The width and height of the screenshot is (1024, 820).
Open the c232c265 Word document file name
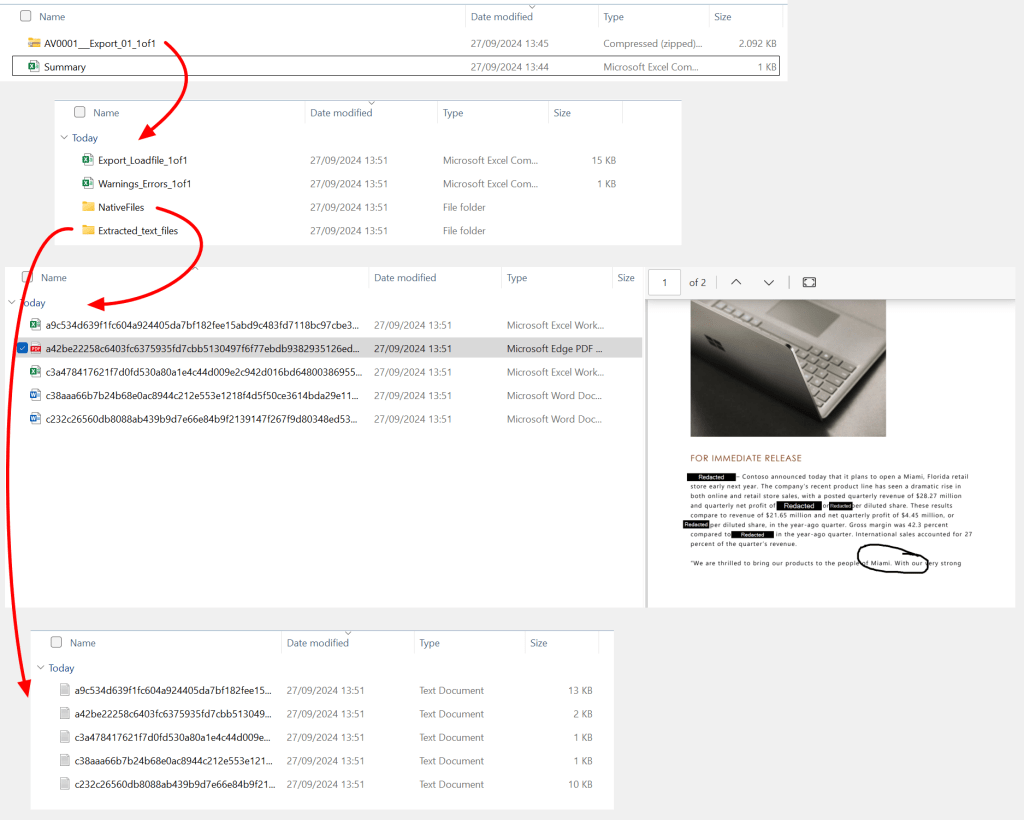click(x=200, y=419)
